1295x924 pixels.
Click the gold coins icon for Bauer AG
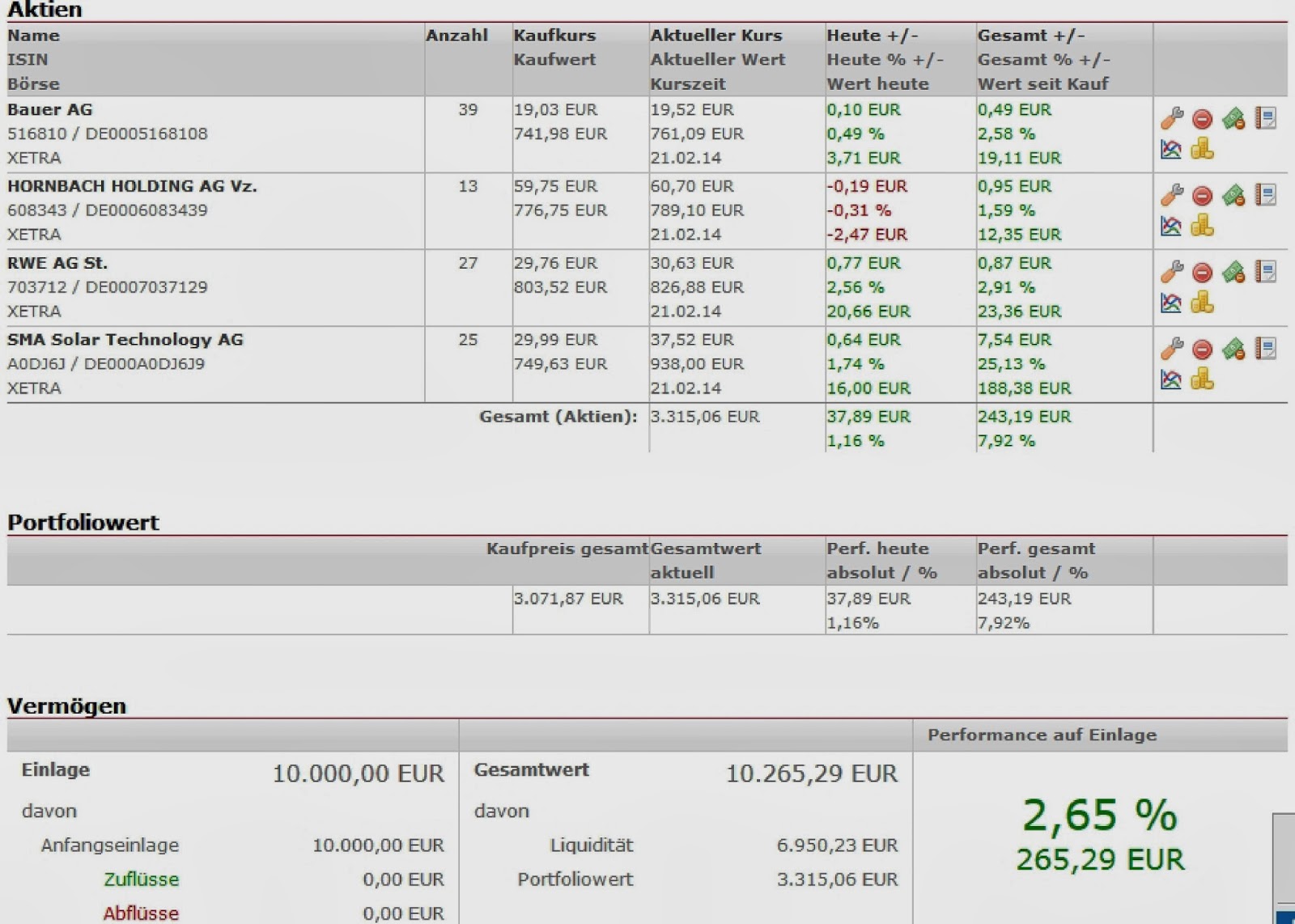click(1203, 148)
